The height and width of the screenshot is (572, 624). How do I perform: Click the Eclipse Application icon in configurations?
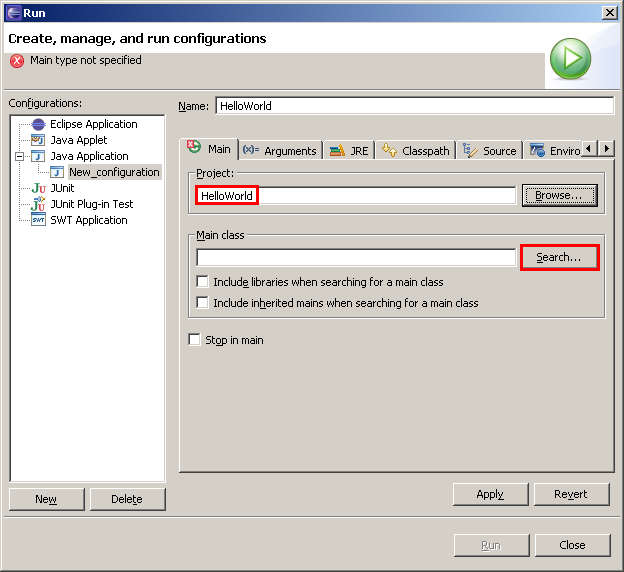click(38, 124)
